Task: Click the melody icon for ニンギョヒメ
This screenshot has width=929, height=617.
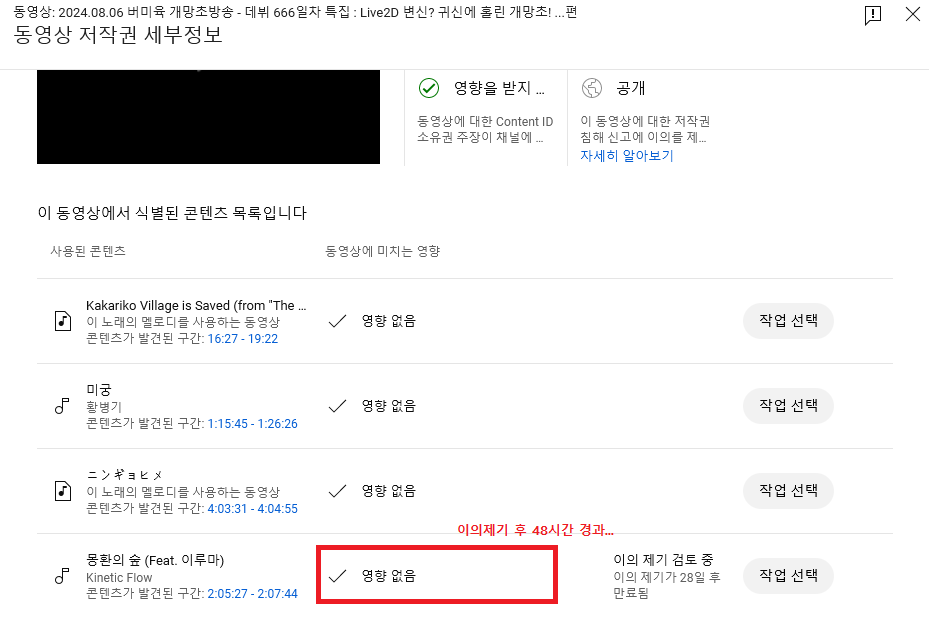Action: (x=63, y=491)
